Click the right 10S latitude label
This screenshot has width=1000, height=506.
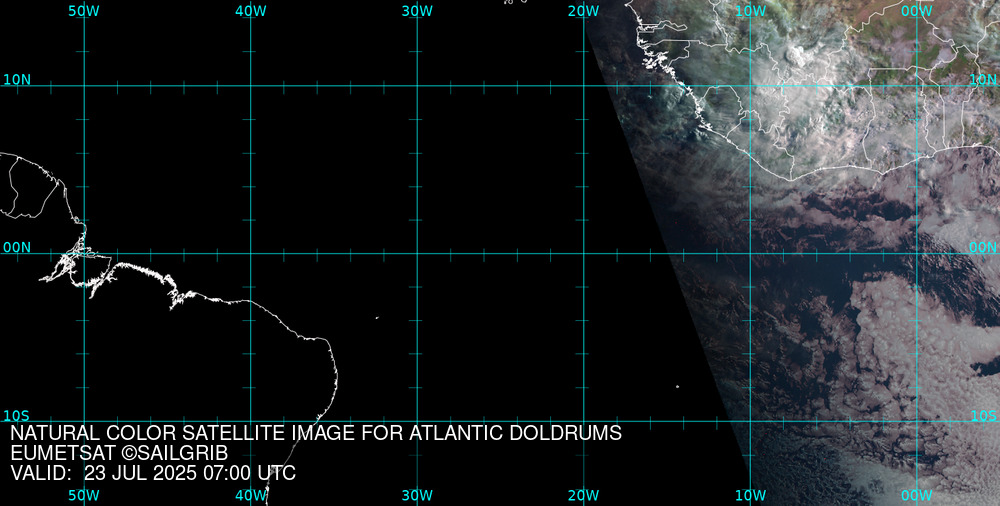coord(983,416)
